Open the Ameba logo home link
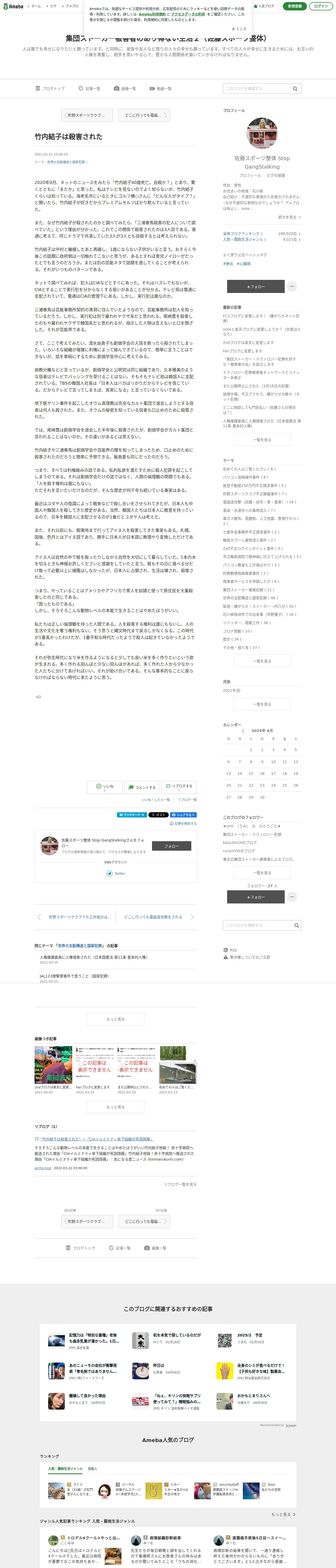The image size is (336, 1568). click(13, 6)
